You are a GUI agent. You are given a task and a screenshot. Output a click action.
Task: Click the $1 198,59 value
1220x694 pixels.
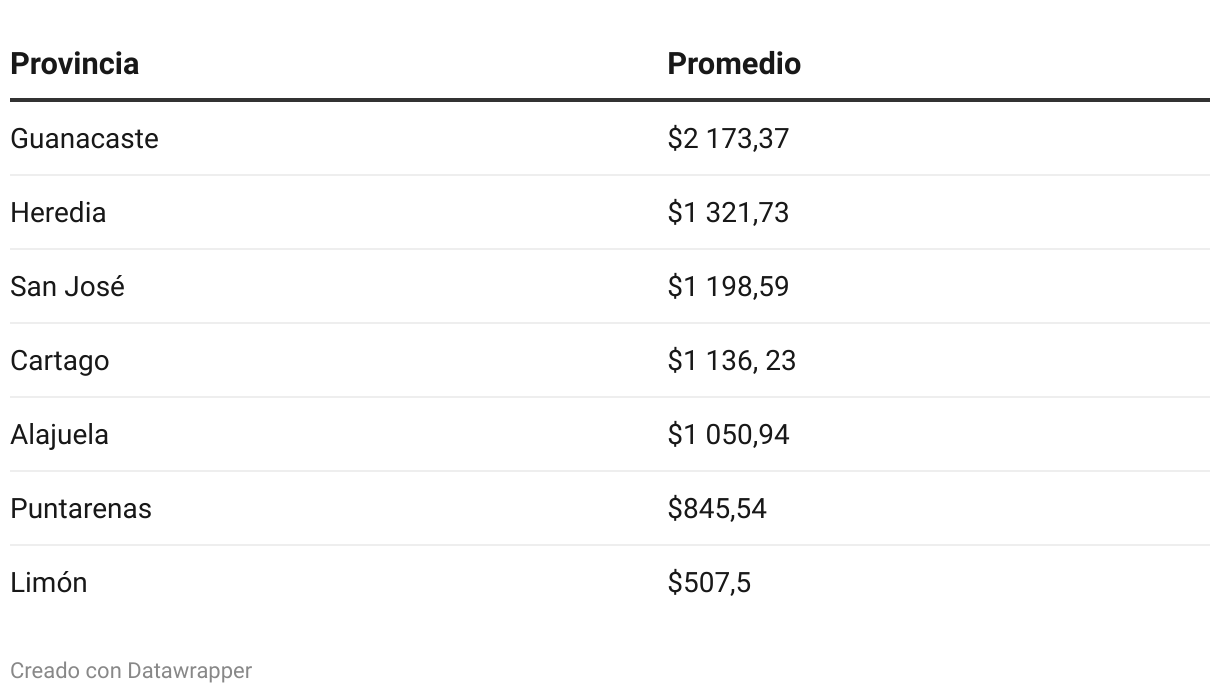[x=728, y=286]
